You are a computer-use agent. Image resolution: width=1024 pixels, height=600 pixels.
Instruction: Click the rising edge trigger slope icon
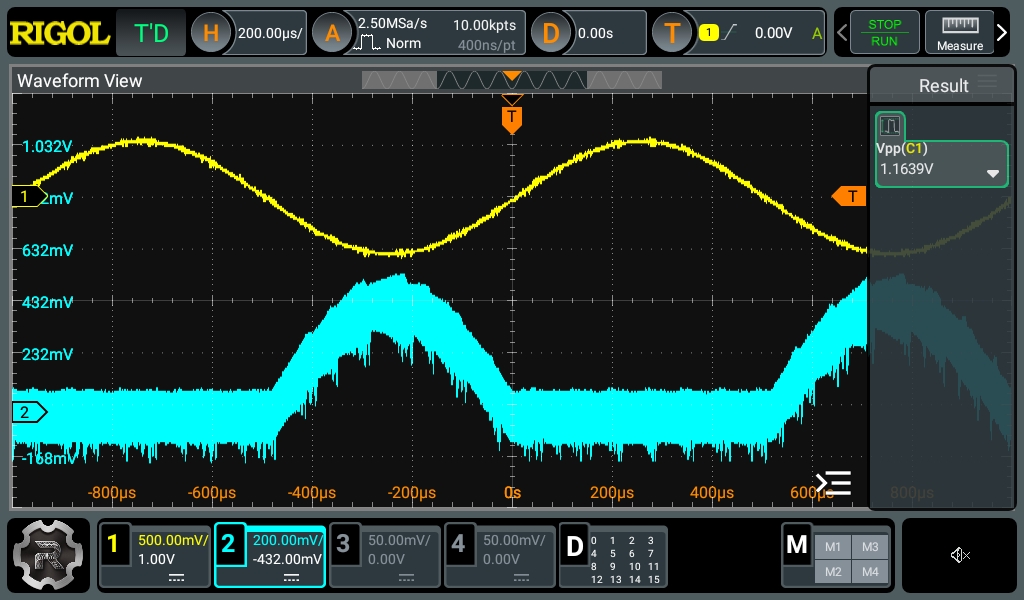730,32
